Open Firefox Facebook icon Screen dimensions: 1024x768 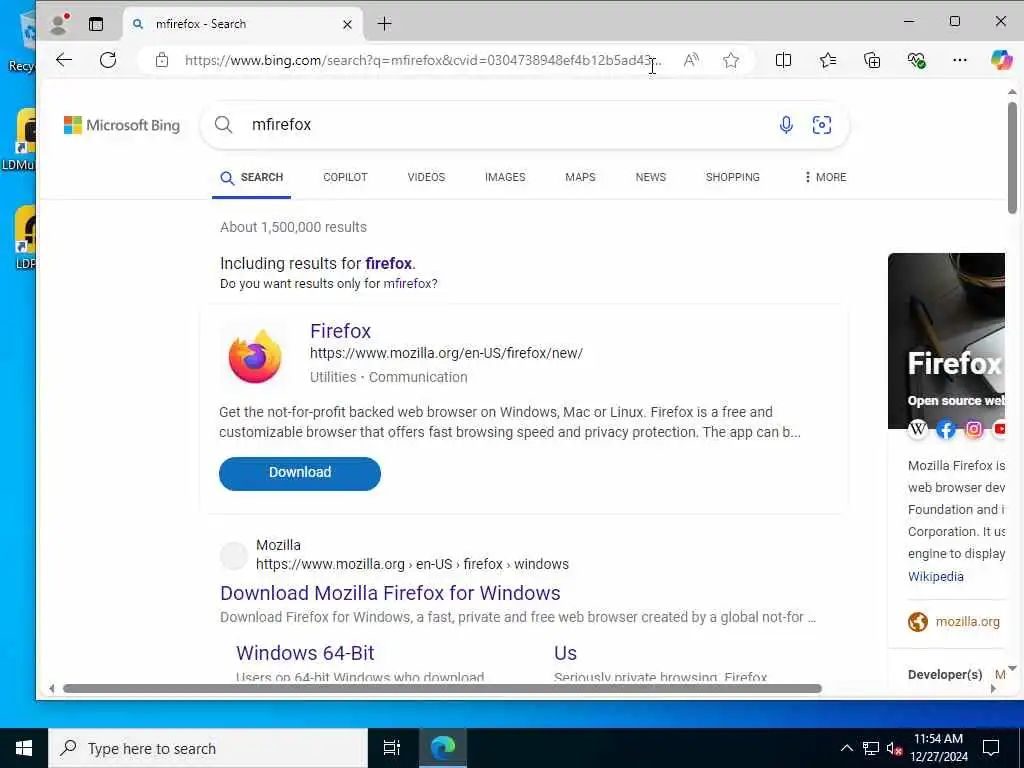[x=946, y=429]
